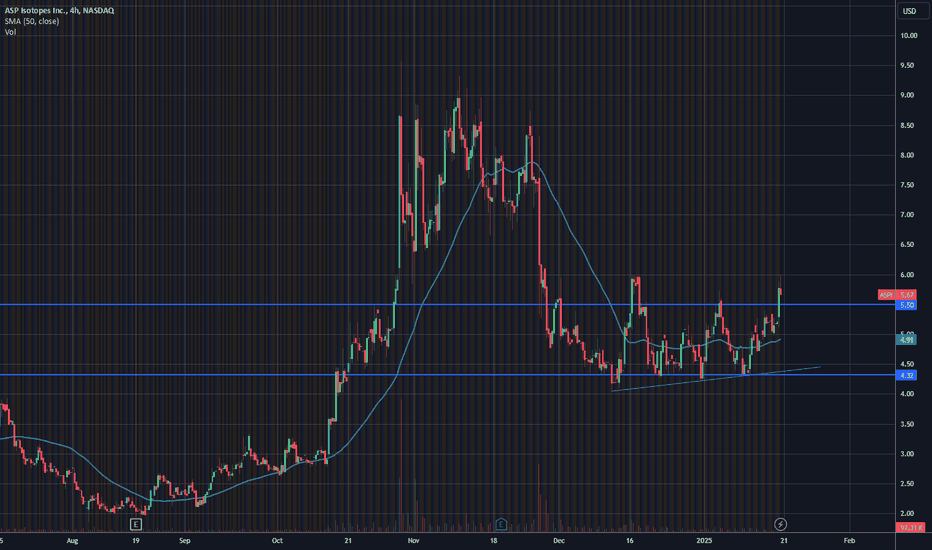This screenshot has height=550, width=932.
Task: Click the 8.00 price axis label
Action: pyautogui.click(x=907, y=155)
